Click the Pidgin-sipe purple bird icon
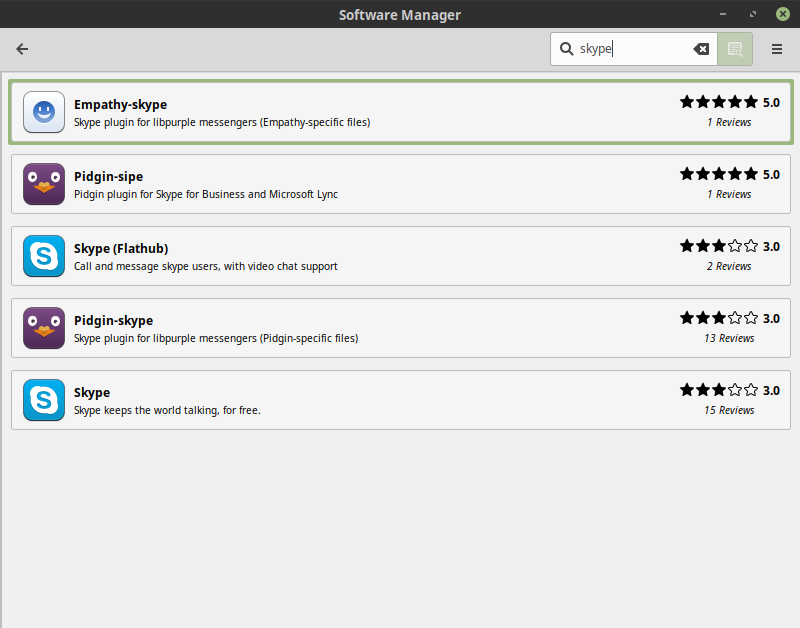This screenshot has height=628, width=800. tap(43, 184)
